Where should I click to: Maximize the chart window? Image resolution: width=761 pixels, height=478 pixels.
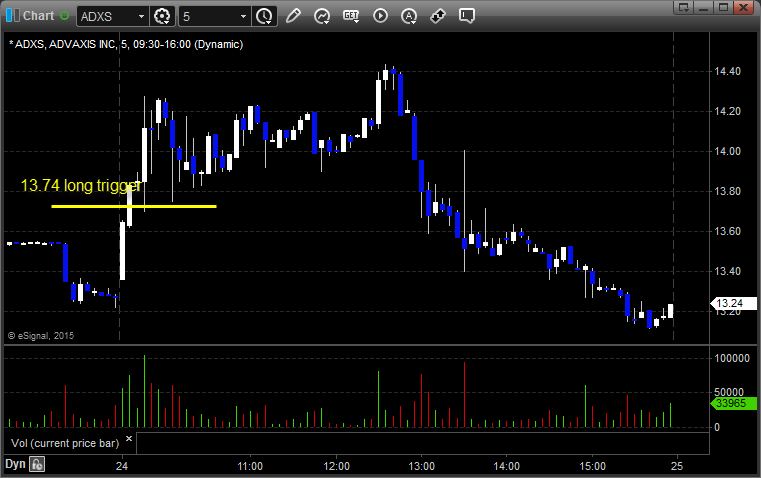(724, 7)
